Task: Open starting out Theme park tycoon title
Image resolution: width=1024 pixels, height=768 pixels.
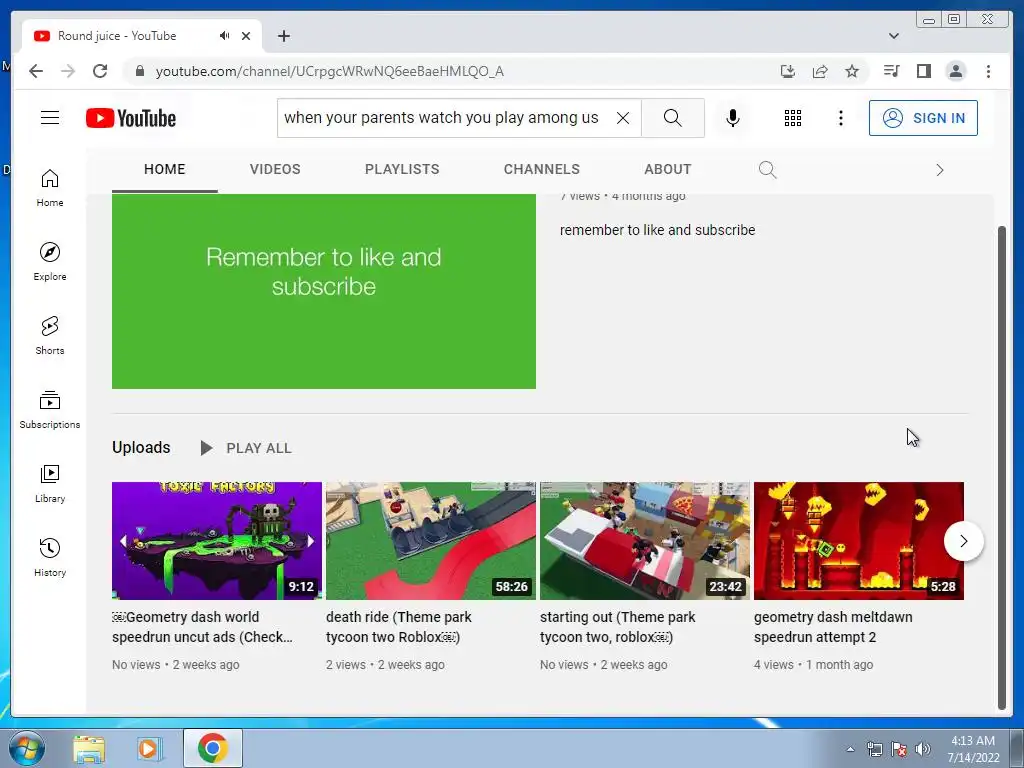Action: coord(618,627)
